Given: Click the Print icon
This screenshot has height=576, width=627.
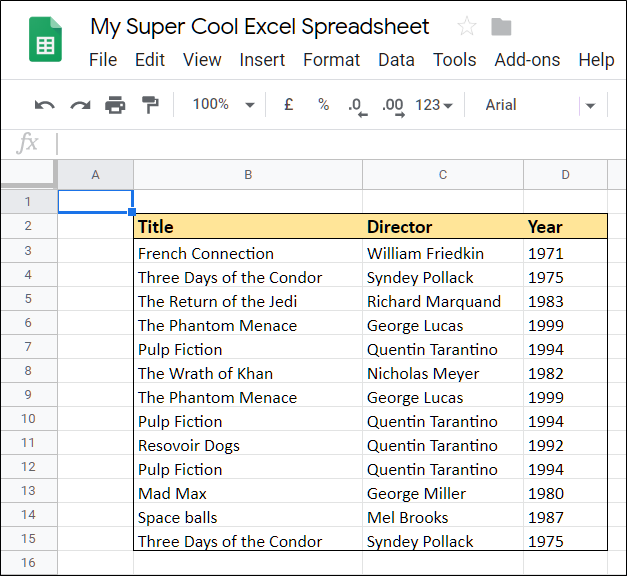Looking at the screenshot, I should (x=115, y=105).
